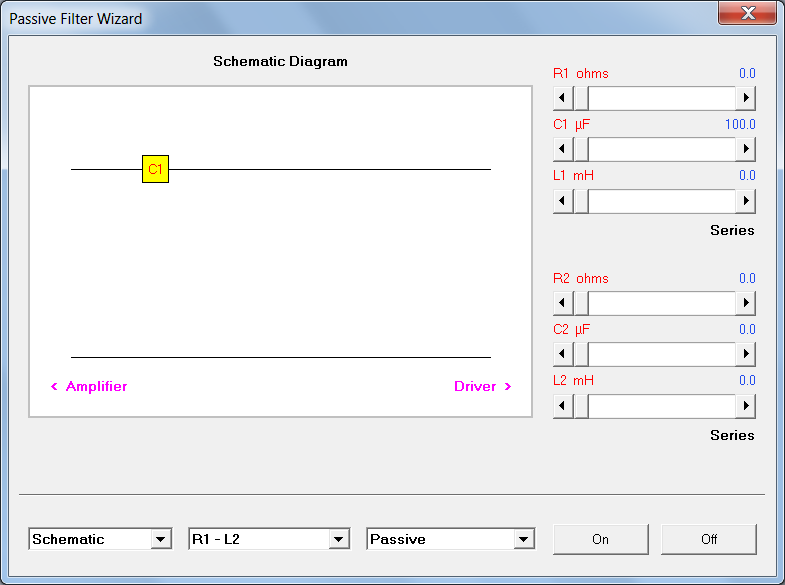The image size is (785, 585).
Task: Click the first Series label under L1
Action: click(x=732, y=230)
